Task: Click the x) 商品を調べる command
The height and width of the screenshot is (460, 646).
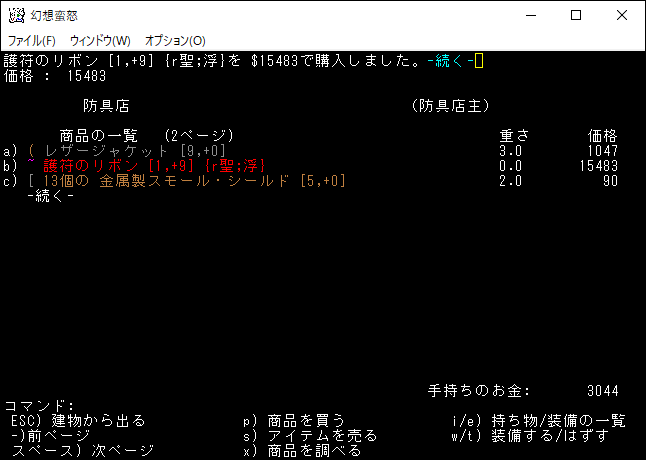Action: 302,451
